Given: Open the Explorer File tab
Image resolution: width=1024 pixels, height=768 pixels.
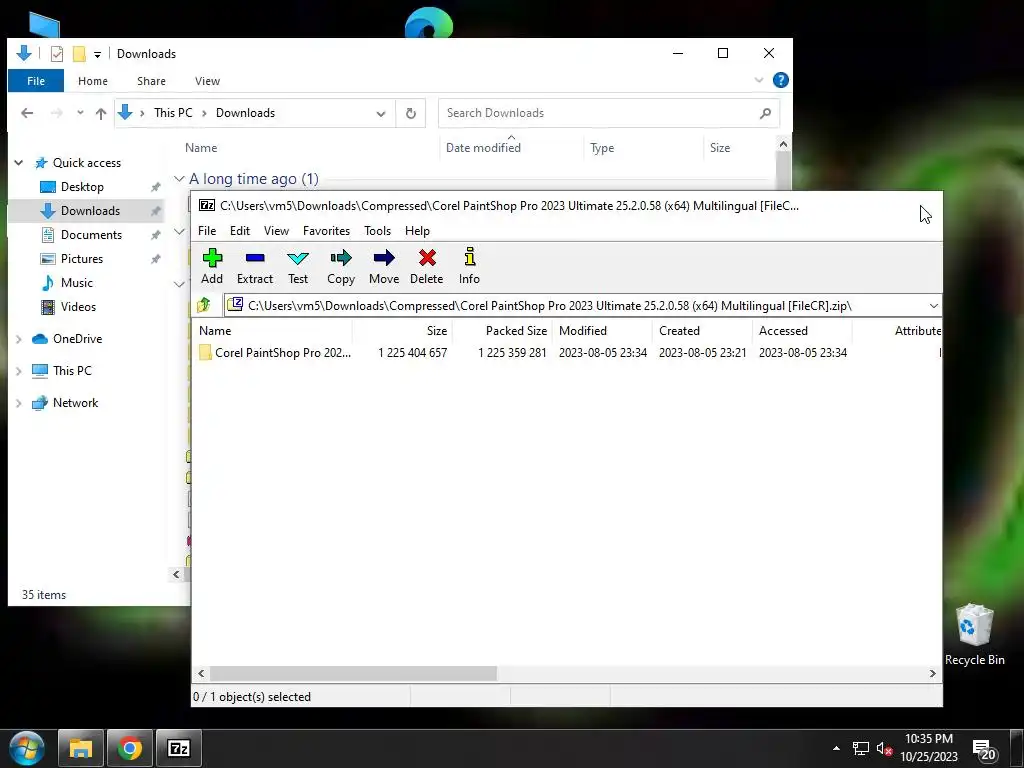Looking at the screenshot, I should [36, 81].
